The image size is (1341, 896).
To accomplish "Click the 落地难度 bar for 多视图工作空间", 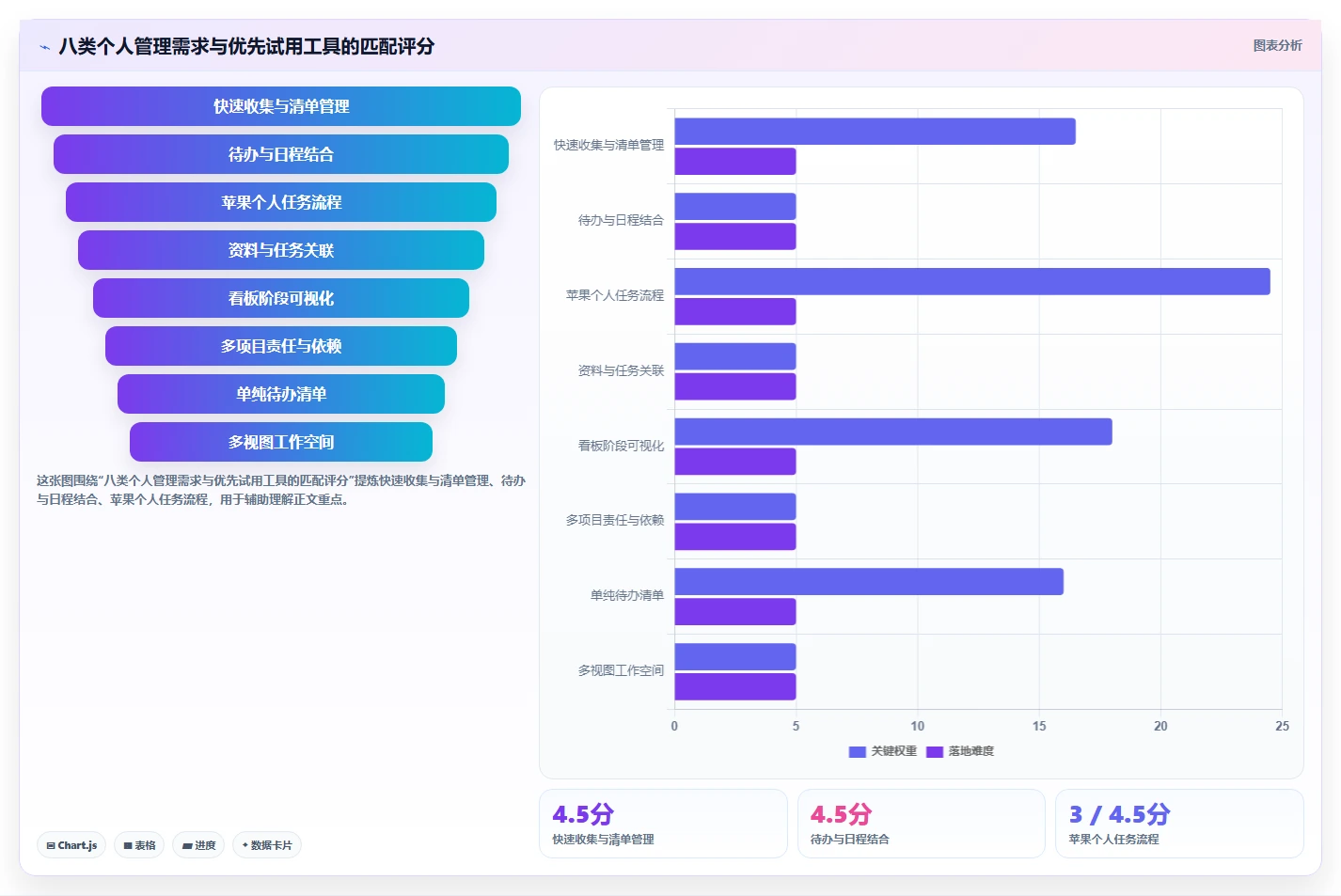I will pyautogui.click(x=735, y=687).
